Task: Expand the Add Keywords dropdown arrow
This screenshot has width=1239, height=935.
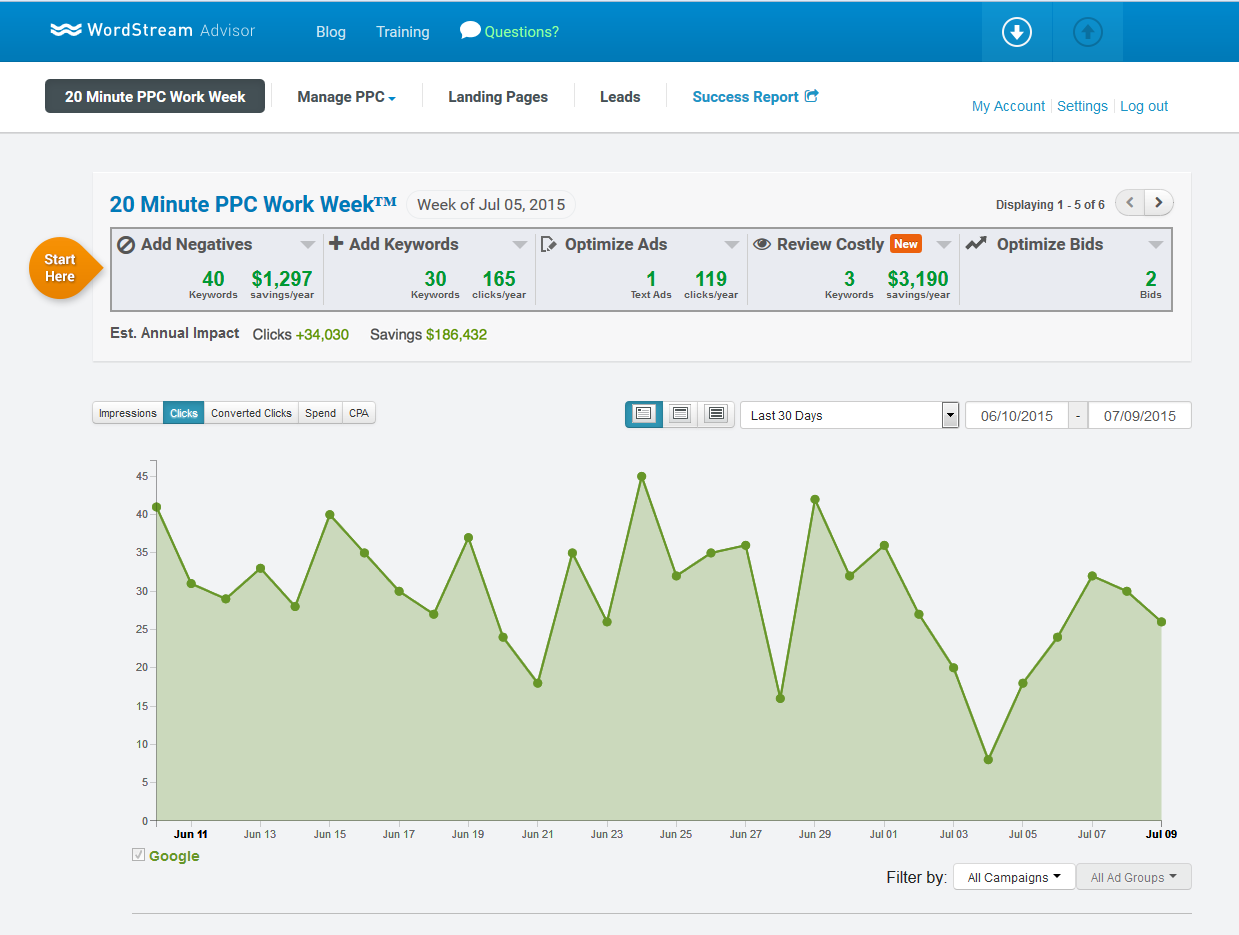Action: pyautogui.click(x=520, y=245)
